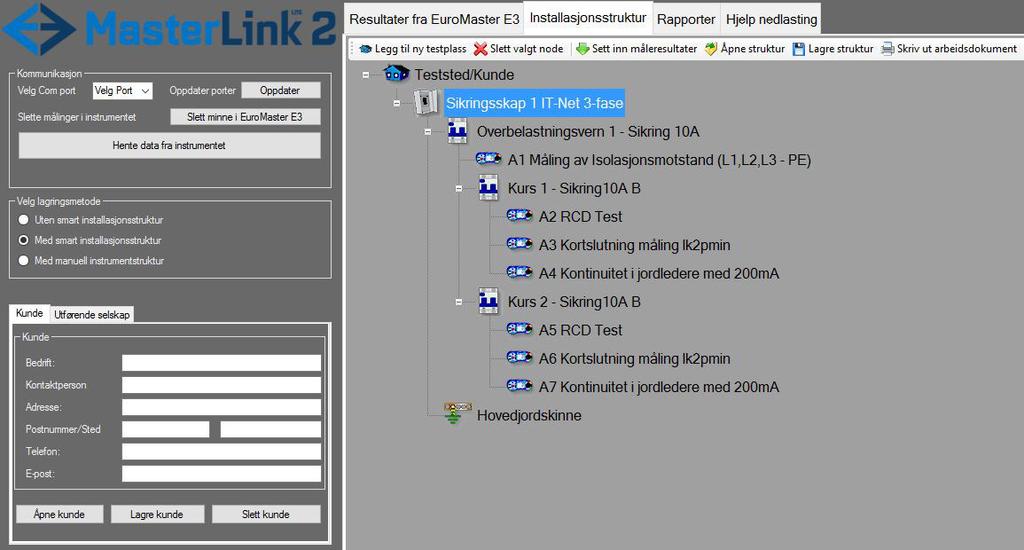Image resolution: width=1024 pixels, height=550 pixels.
Task: Click the Legg til ny testplass toolbar icon
Action: tap(366, 49)
